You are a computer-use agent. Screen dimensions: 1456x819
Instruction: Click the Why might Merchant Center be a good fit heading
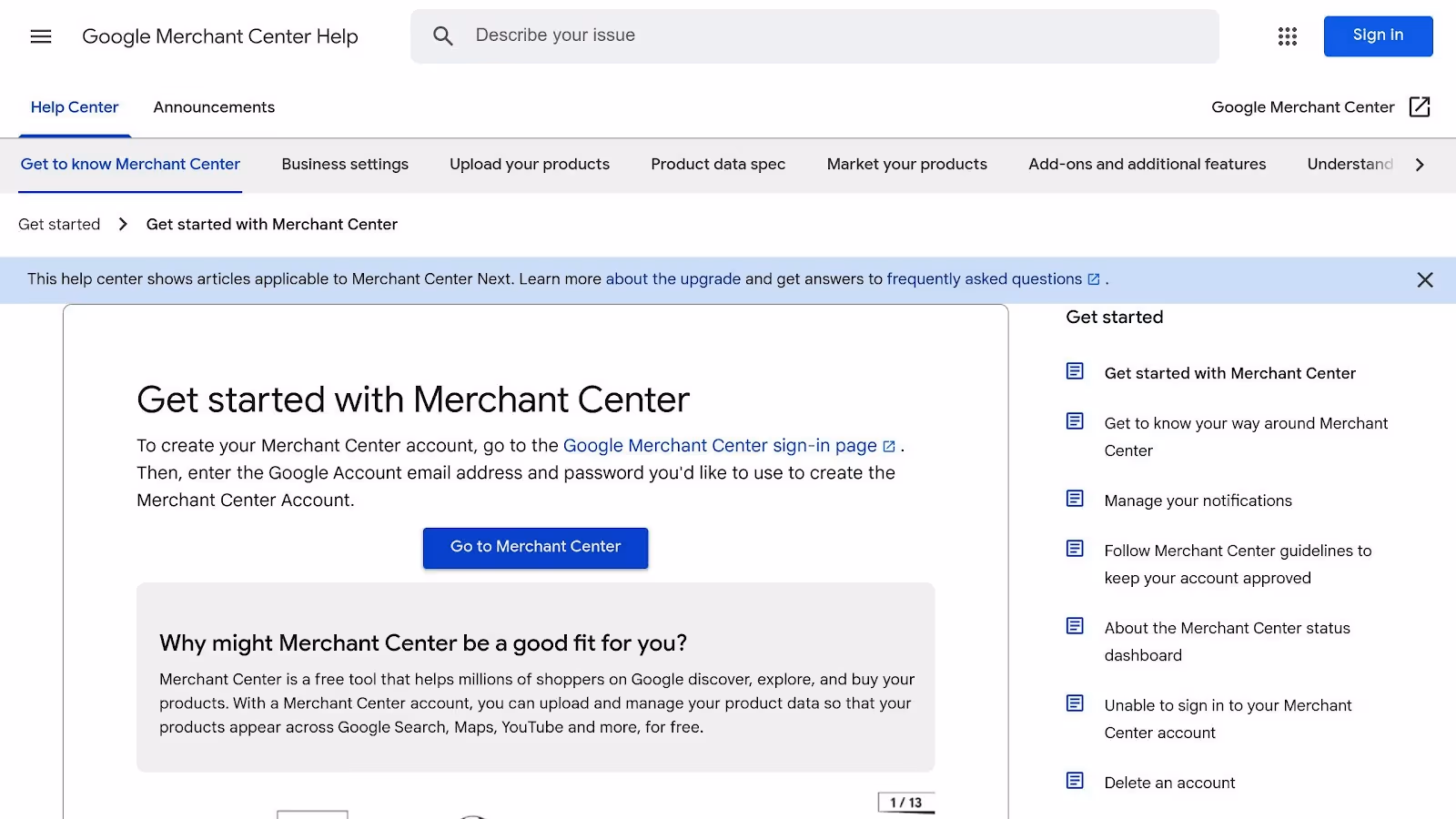(423, 643)
